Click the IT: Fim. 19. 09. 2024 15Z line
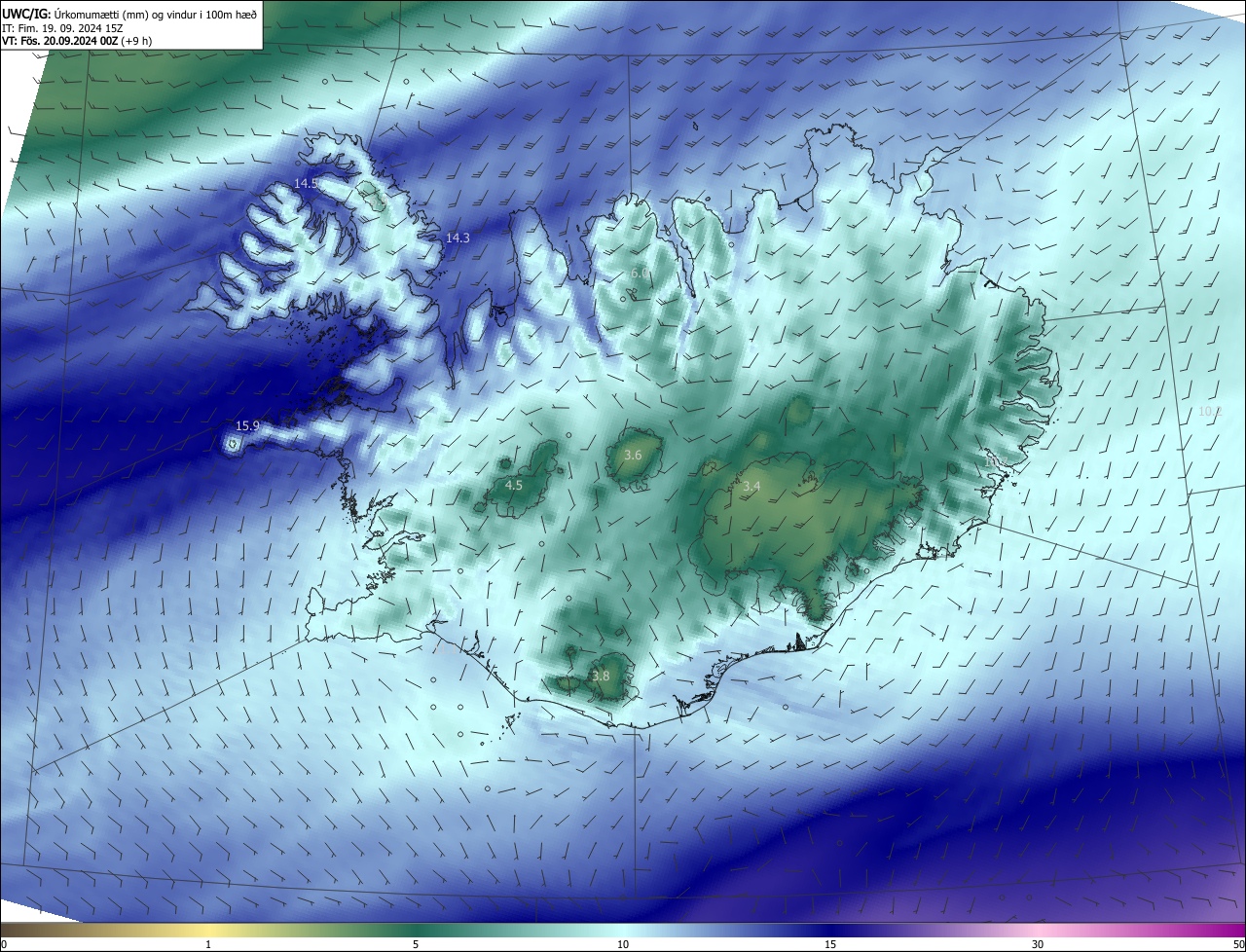This screenshot has height=952, width=1246. point(62,28)
